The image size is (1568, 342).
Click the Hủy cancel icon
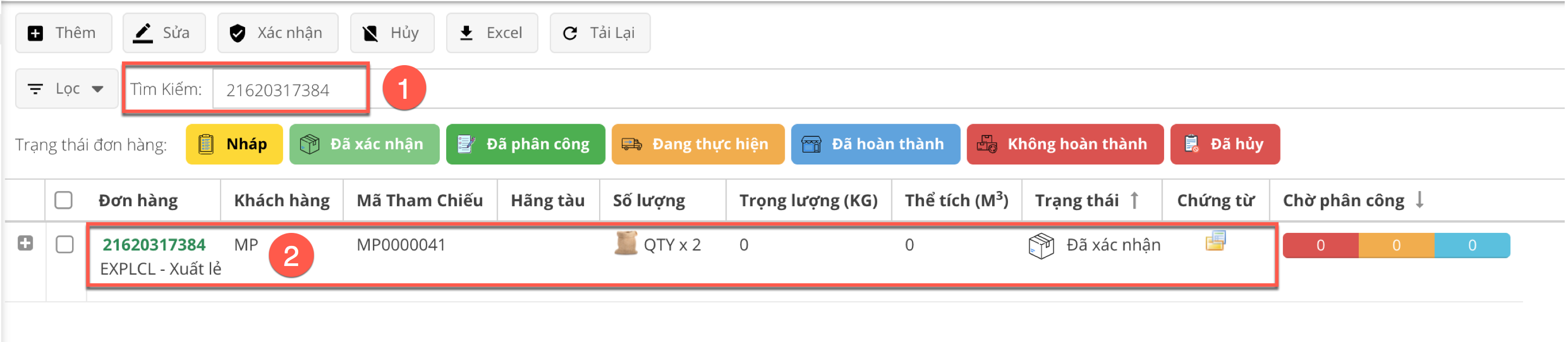tap(370, 34)
